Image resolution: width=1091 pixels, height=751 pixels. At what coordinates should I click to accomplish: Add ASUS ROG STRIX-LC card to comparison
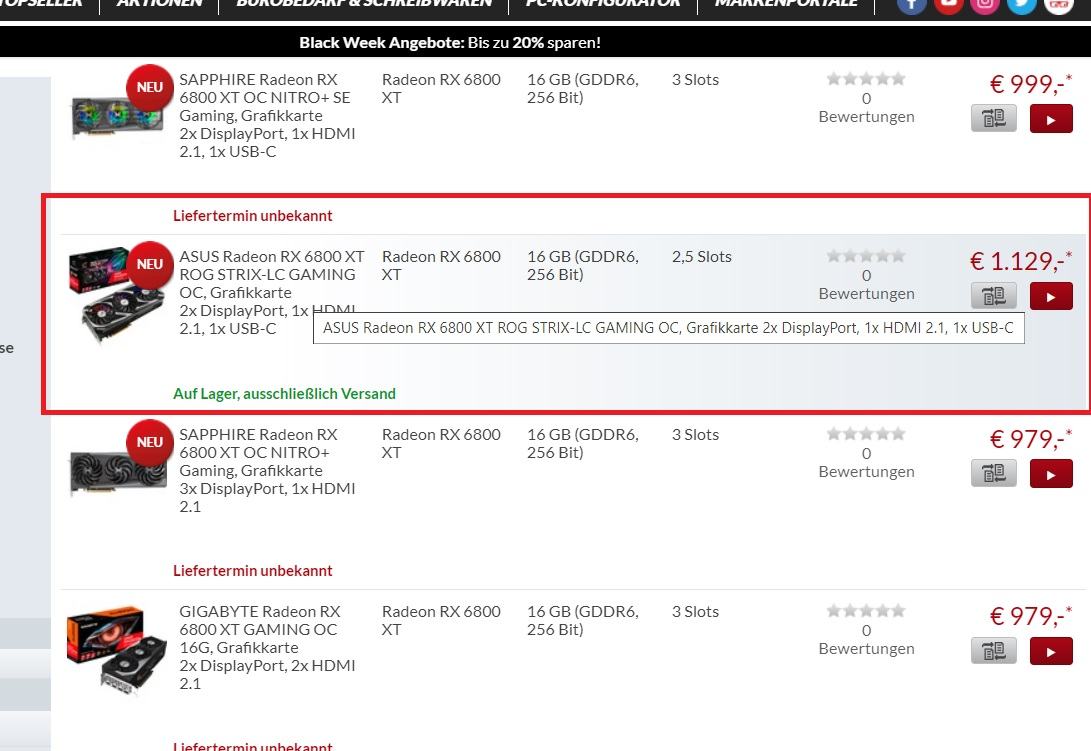[x=994, y=296]
